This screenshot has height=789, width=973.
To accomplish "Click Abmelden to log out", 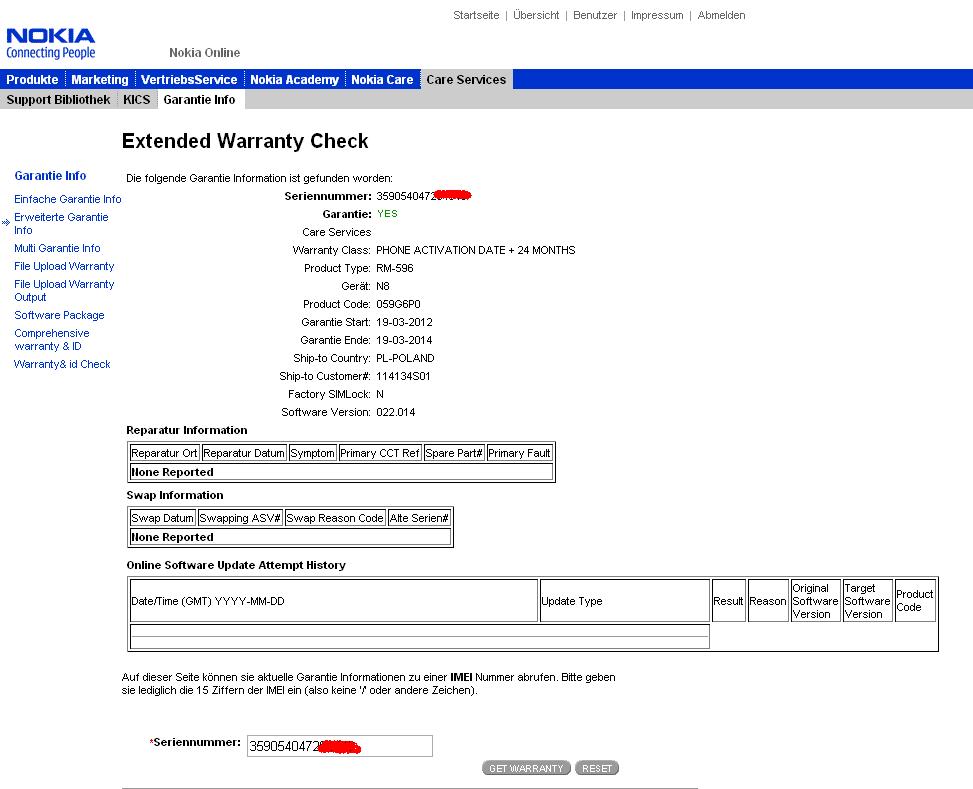I will point(721,15).
